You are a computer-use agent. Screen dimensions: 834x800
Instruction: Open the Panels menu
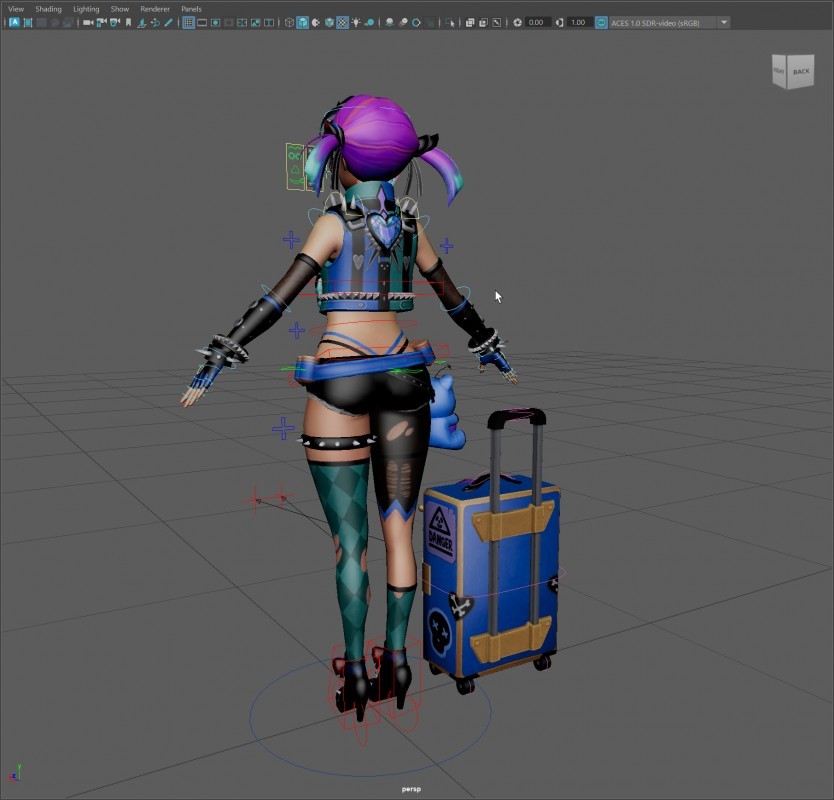coord(191,9)
